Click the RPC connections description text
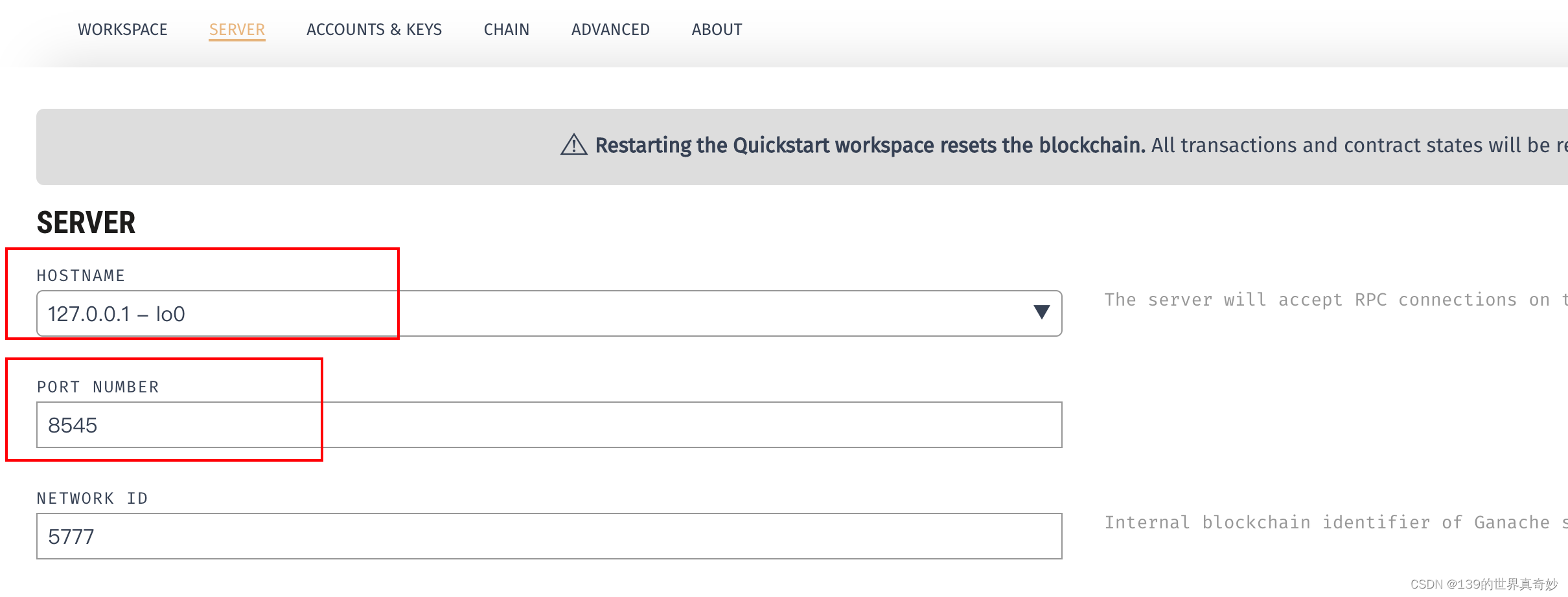The image size is (1568, 597). point(1336,300)
